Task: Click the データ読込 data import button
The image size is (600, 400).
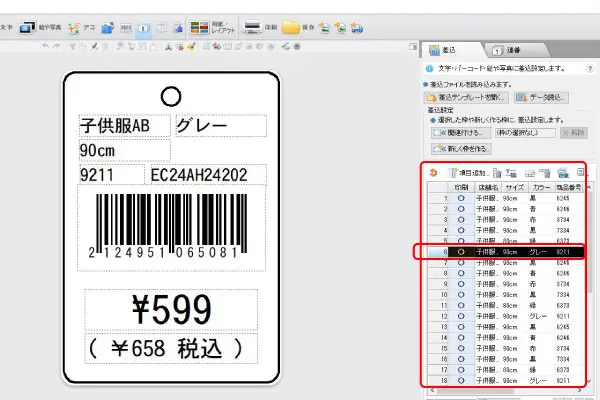Action: 541,98
